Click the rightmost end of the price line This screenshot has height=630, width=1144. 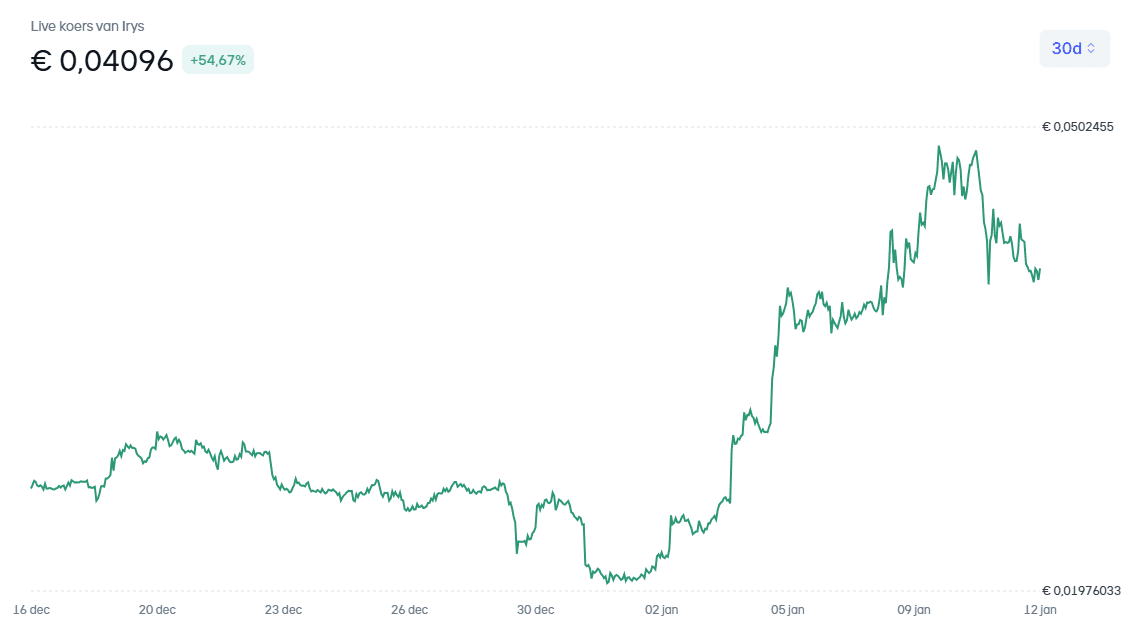pos(1040,269)
